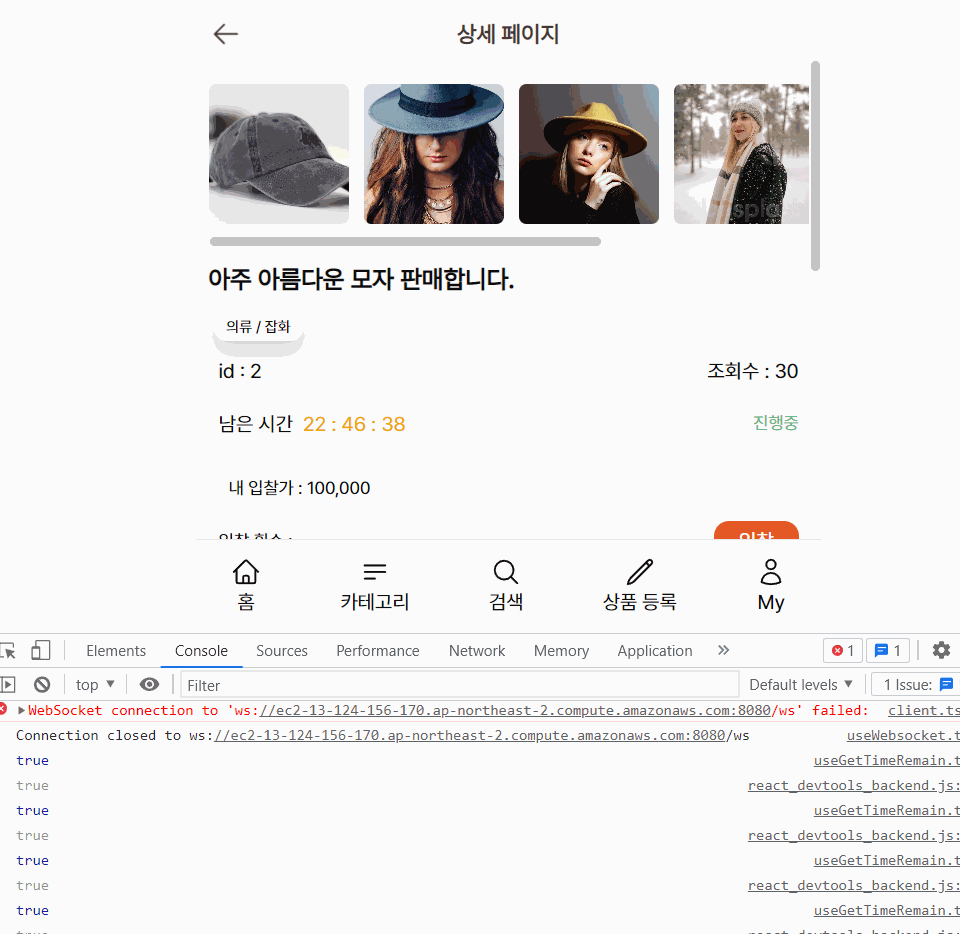The height and width of the screenshot is (934, 960).
Task: Activate the inspect element picker icon
Action: (x=8, y=651)
